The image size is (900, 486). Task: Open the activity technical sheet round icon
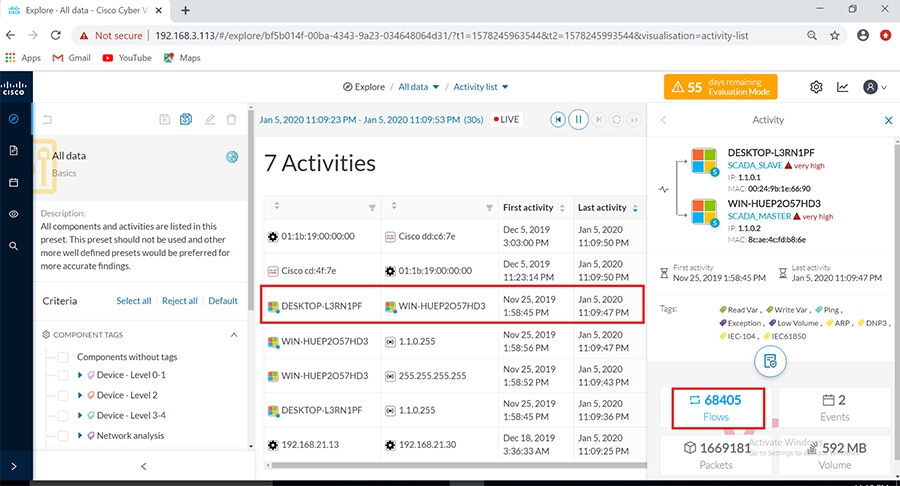(x=770, y=361)
